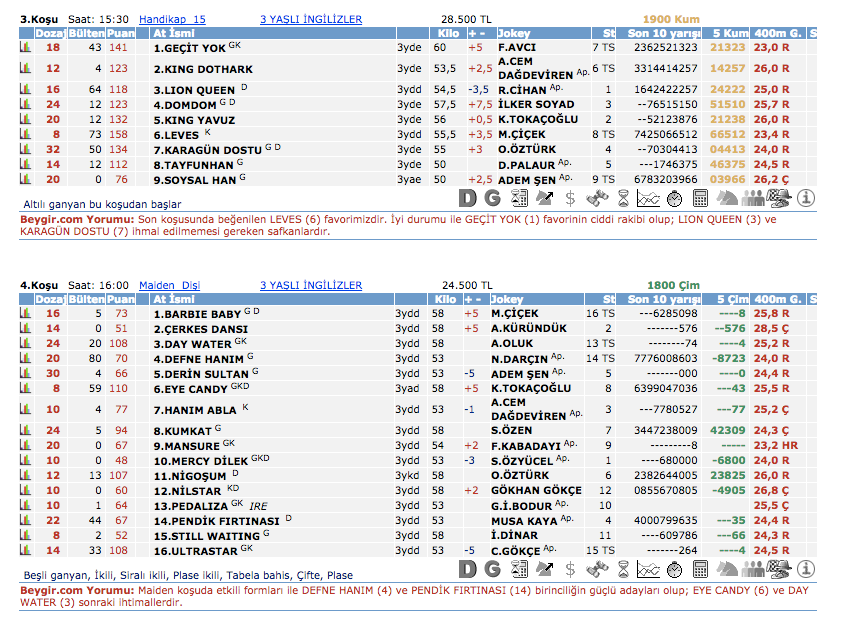The image size is (844, 626).
Task: Open the checkered flag icon under race 4
Action: point(779,569)
